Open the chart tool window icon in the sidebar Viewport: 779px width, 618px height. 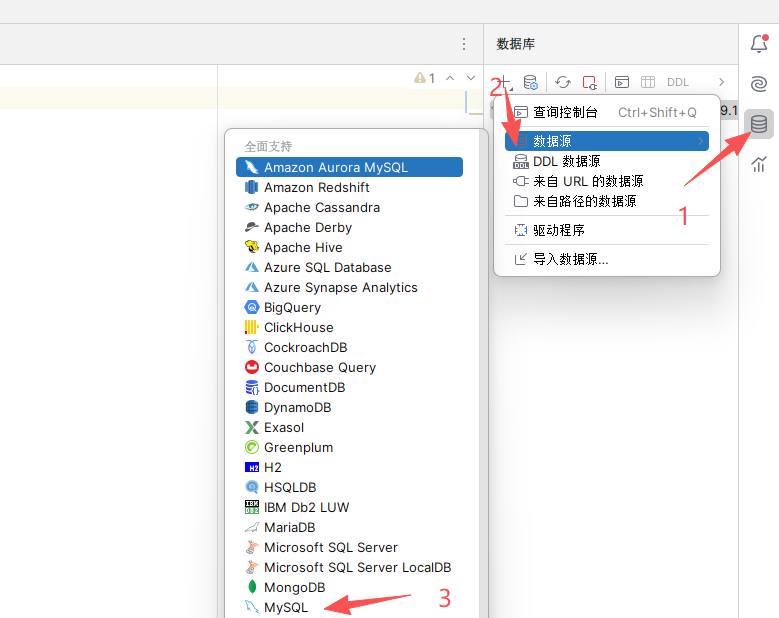tap(759, 164)
